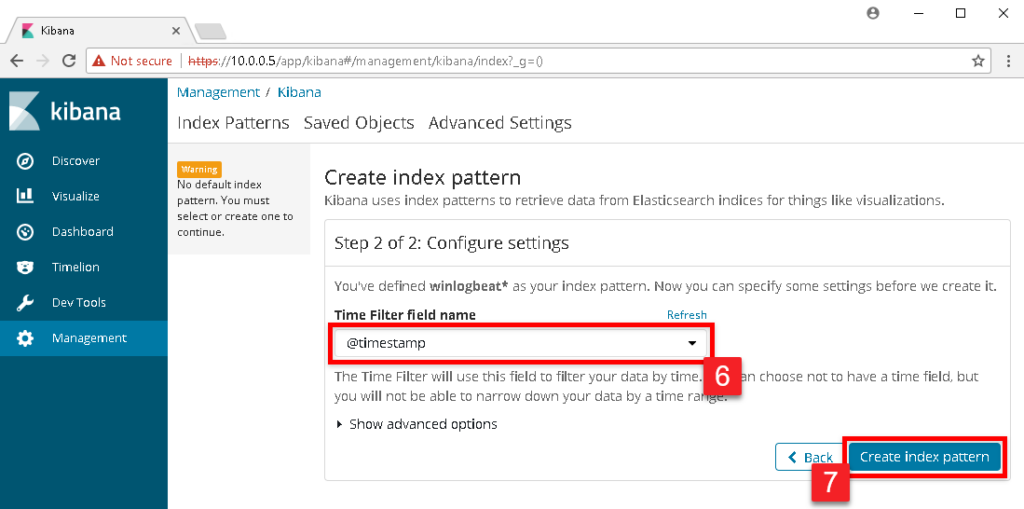This screenshot has height=509, width=1024.
Task: Click the Management gear icon
Action: click(25, 338)
